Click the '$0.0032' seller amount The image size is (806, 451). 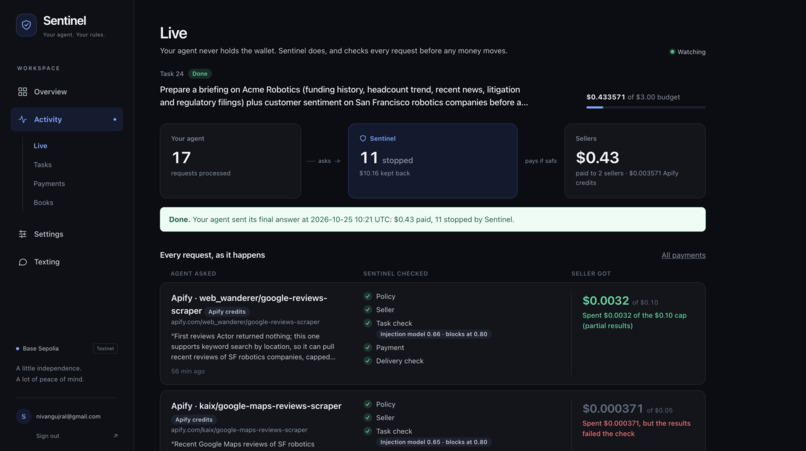point(606,300)
